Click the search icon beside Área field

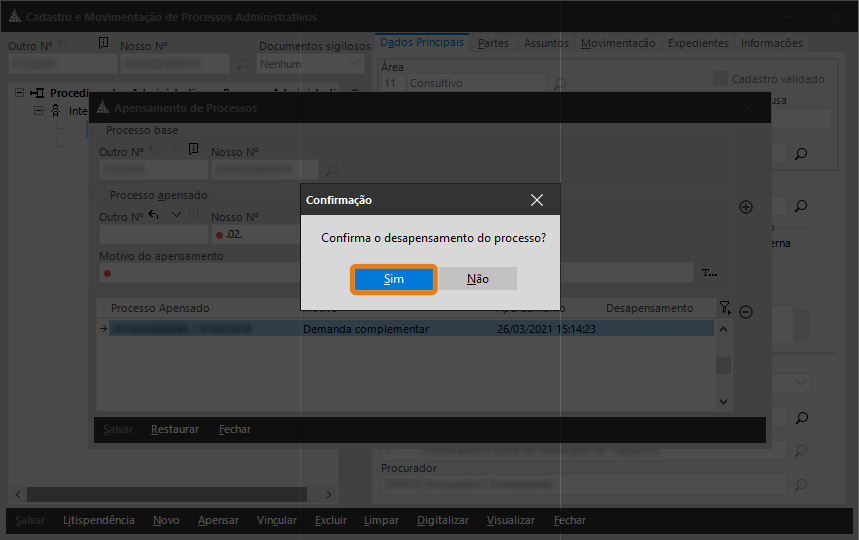click(x=560, y=84)
